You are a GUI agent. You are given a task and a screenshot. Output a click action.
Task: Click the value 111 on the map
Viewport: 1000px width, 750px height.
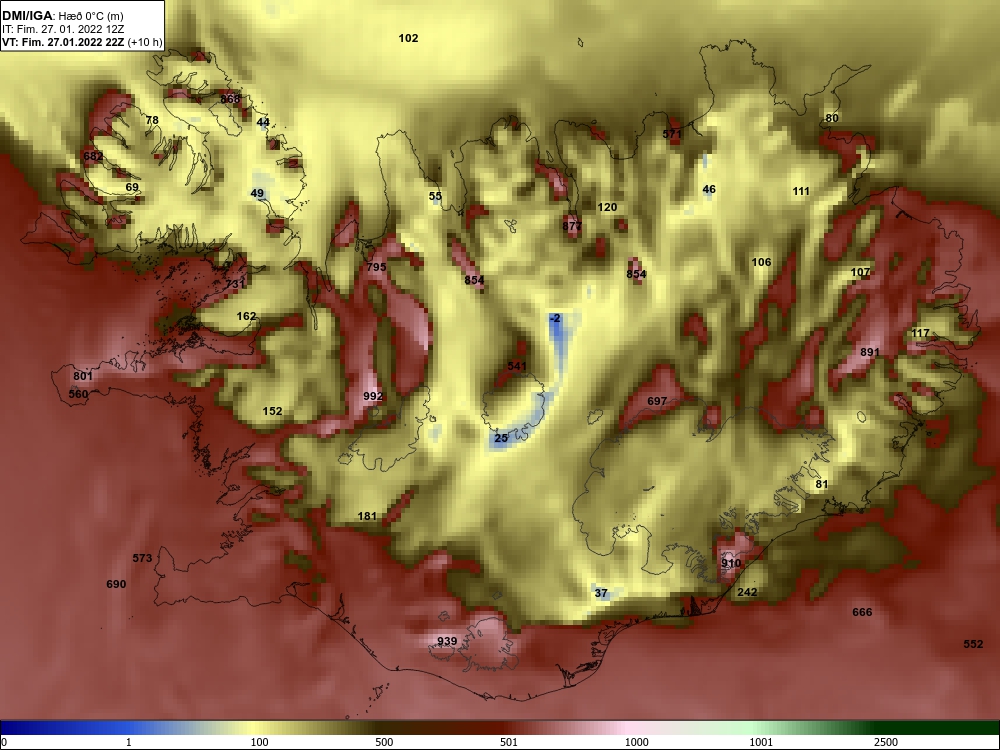click(801, 191)
